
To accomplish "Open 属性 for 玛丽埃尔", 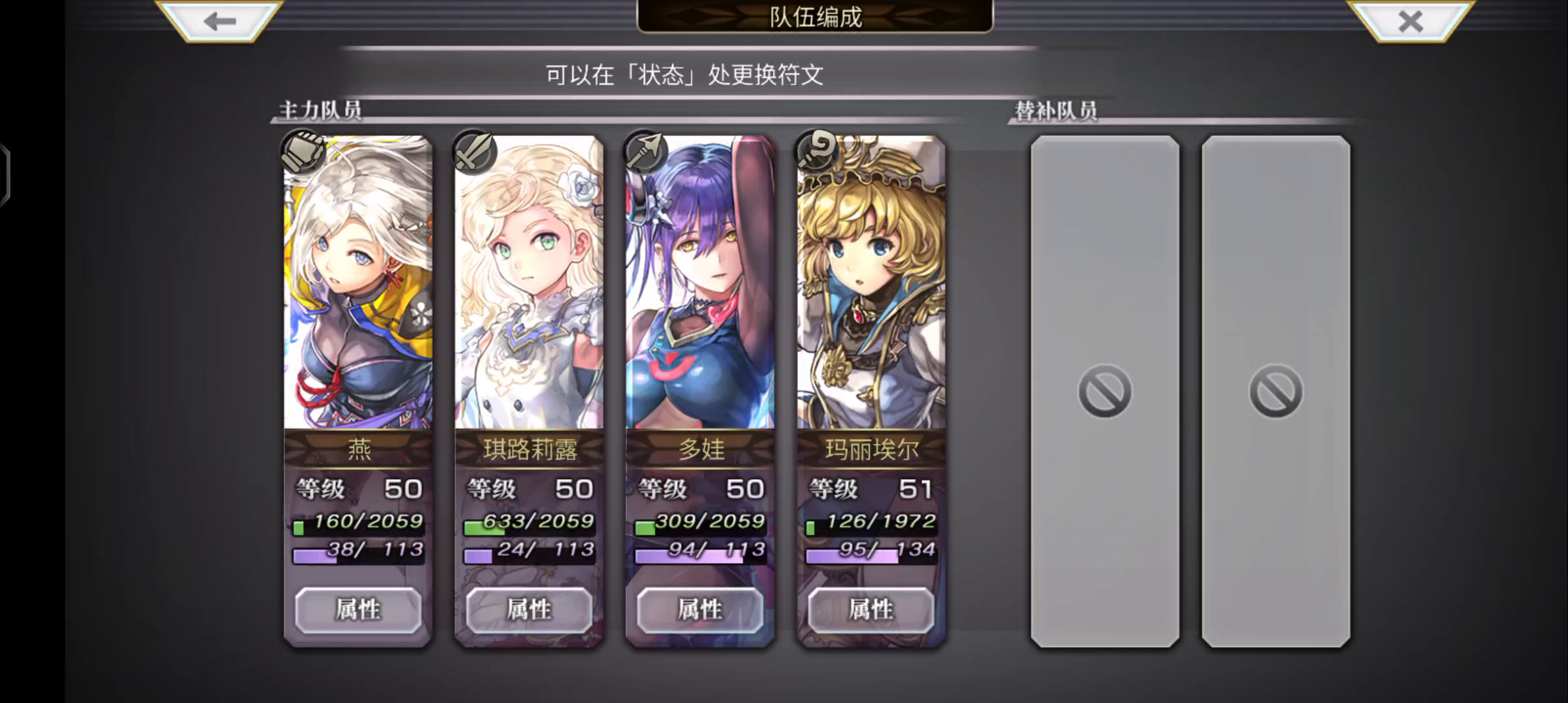I will click(x=871, y=610).
